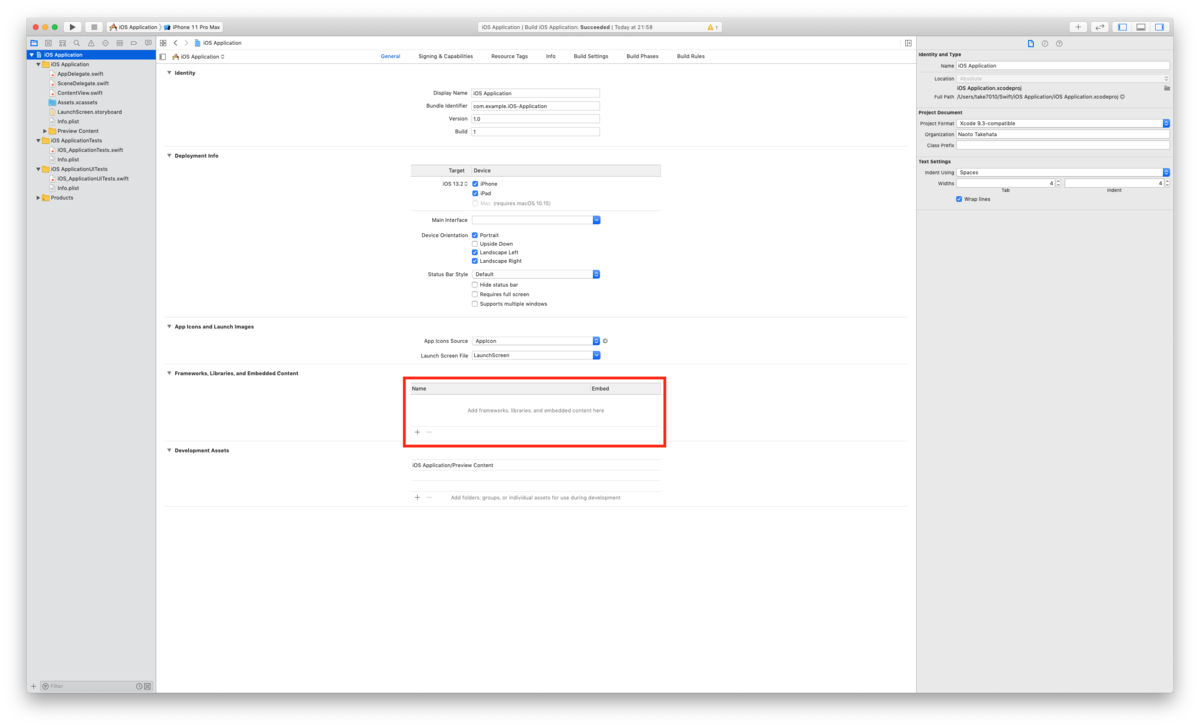
Task: Open the Report navigator speech-bubble icon
Action: (x=148, y=43)
